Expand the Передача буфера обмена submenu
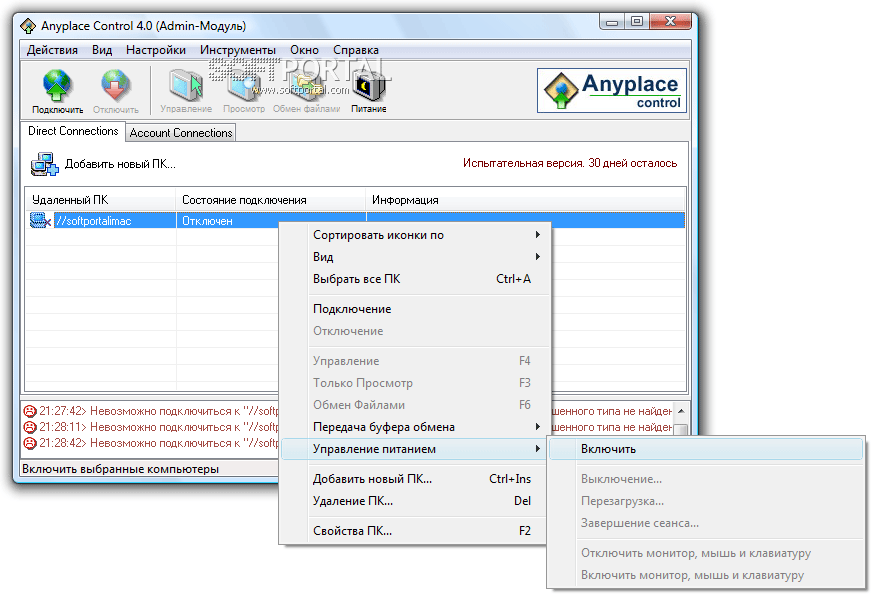Viewport: 874px width, 601px height. point(415,426)
